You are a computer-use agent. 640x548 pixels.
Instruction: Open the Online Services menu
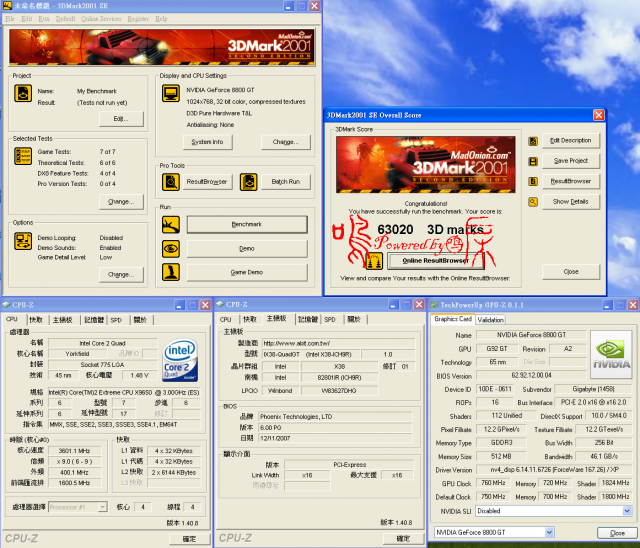click(101, 19)
